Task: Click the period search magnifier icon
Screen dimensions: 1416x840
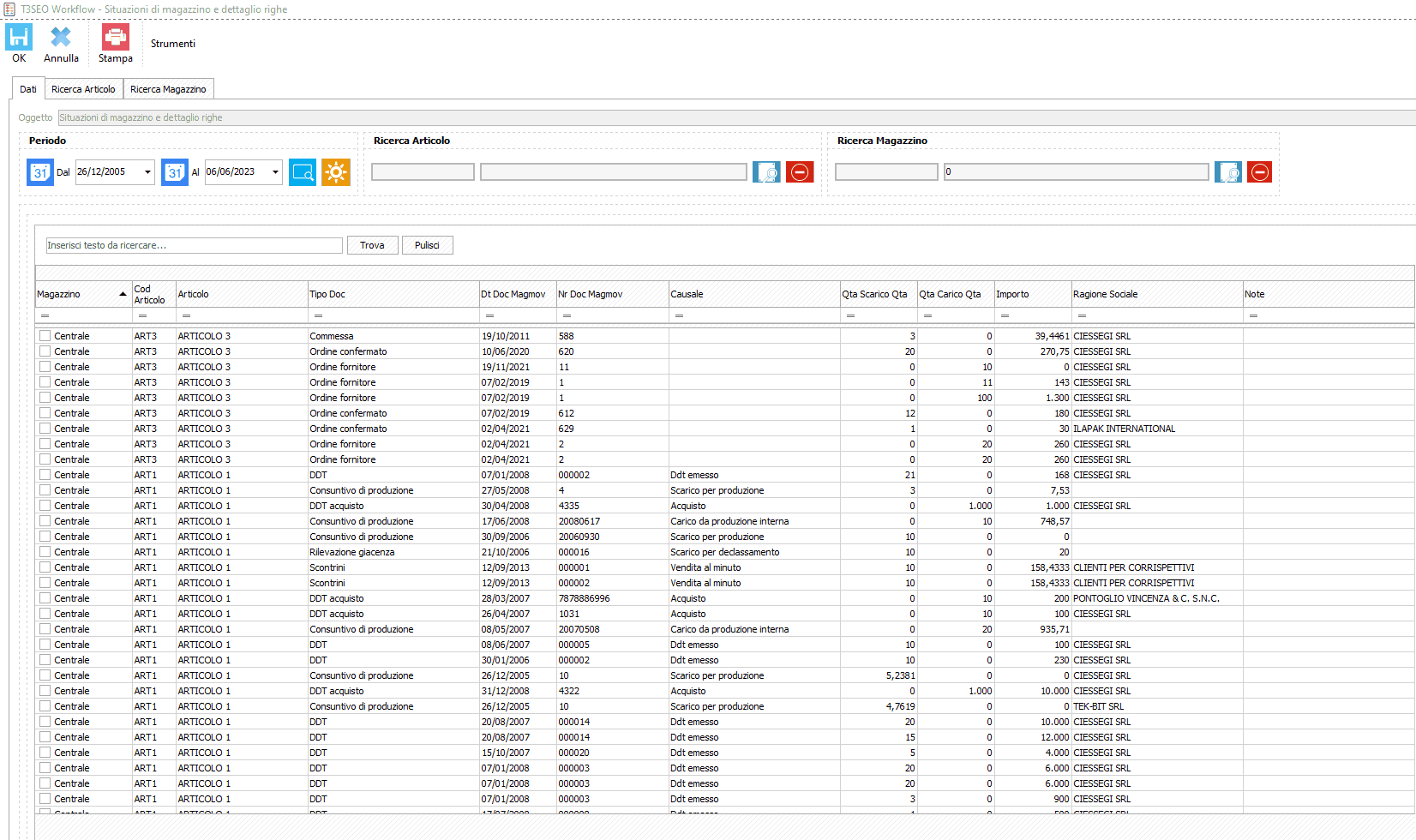Action: 303,172
